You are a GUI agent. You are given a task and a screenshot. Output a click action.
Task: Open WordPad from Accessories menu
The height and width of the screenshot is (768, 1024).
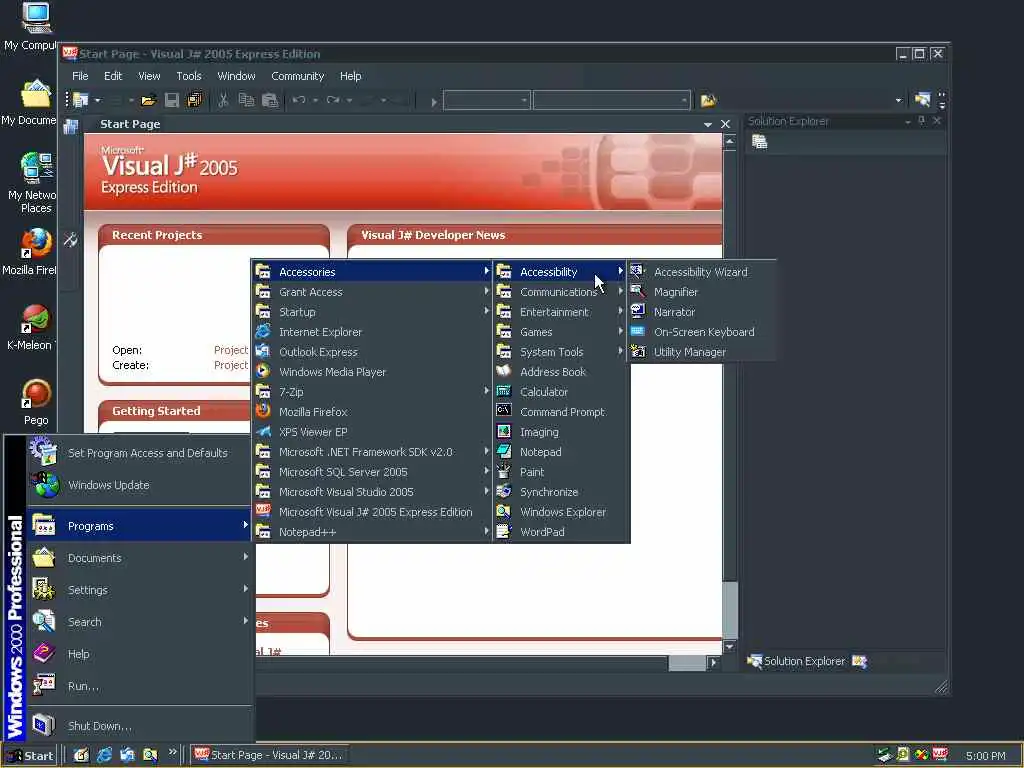point(561,532)
